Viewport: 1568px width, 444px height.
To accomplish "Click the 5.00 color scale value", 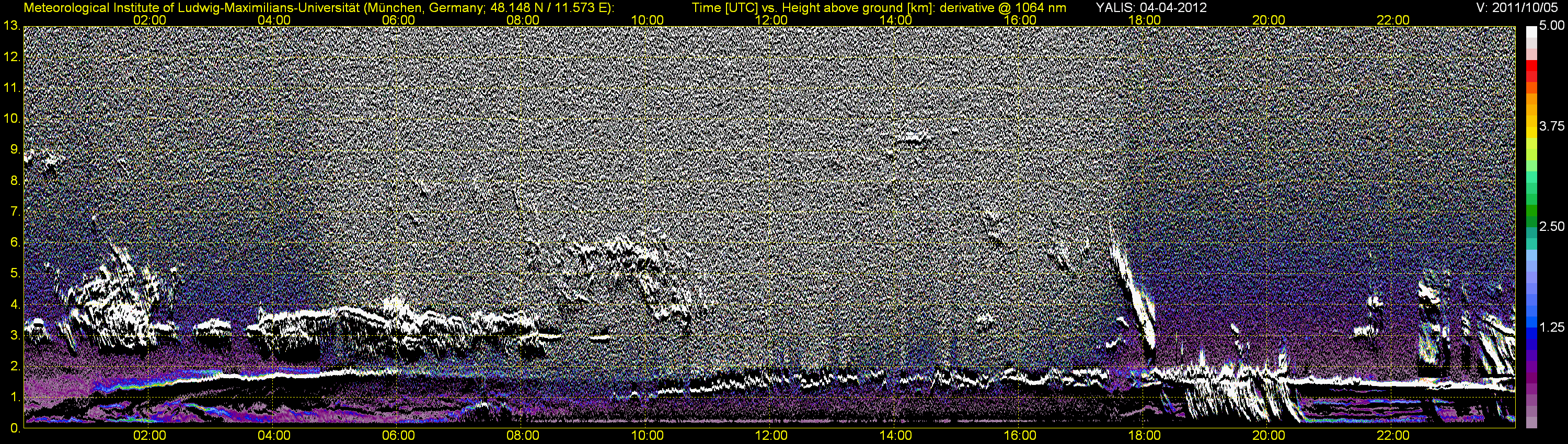I will (x=1552, y=26).
